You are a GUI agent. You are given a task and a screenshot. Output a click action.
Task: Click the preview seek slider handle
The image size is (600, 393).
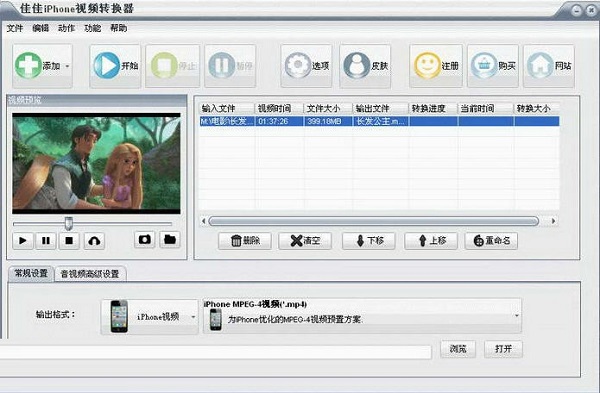68,223
